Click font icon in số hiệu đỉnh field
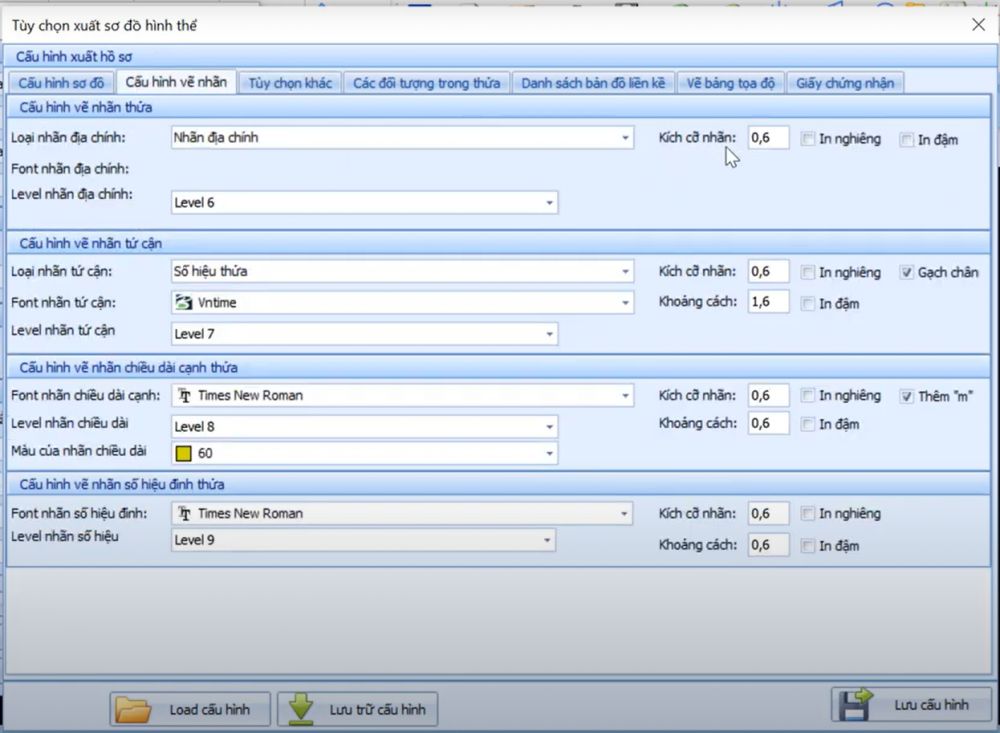The height and width of the screenshot is (733, 1000). coord(184,514)
